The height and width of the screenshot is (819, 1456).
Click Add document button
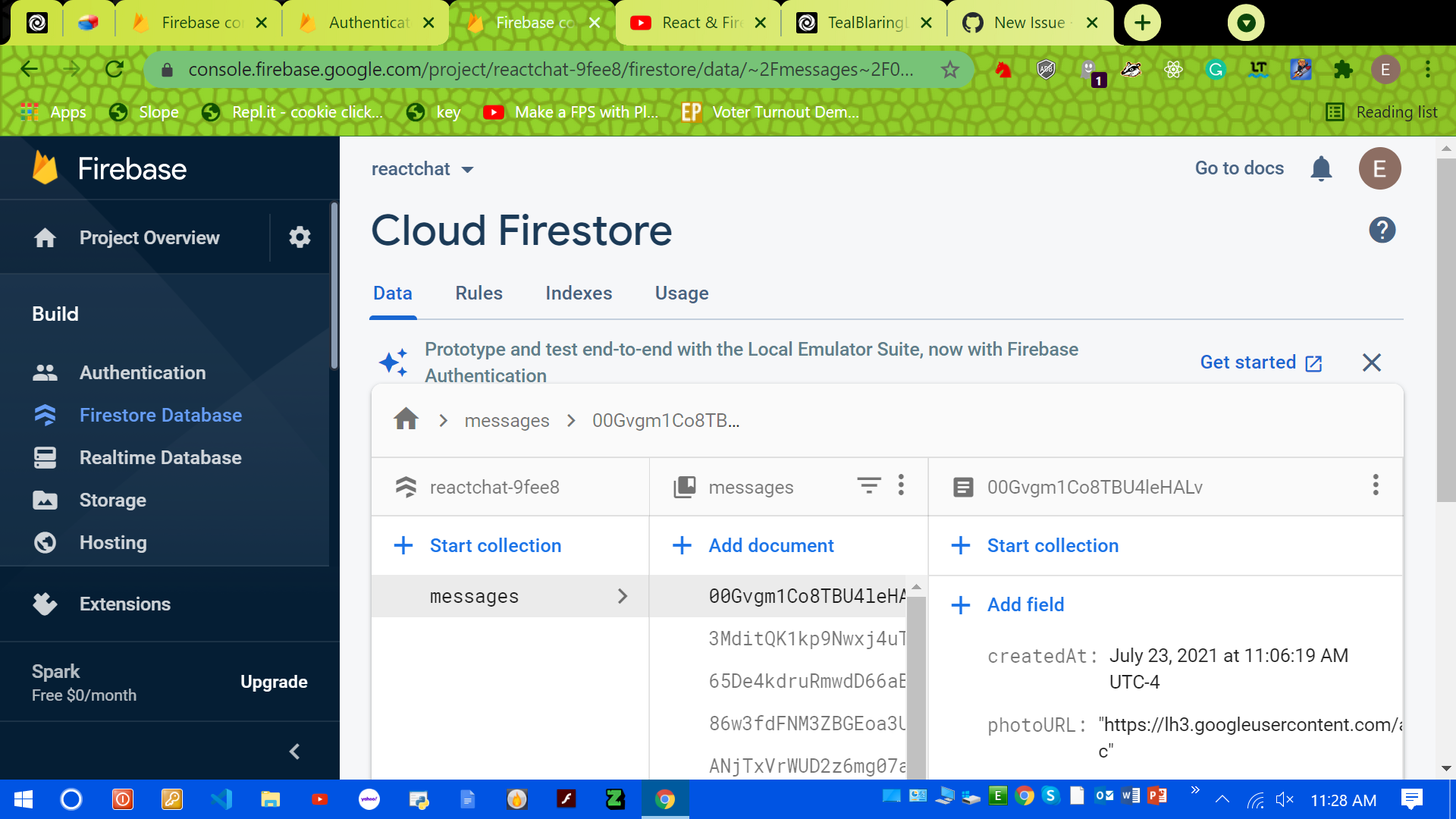[x=754, y=545]
